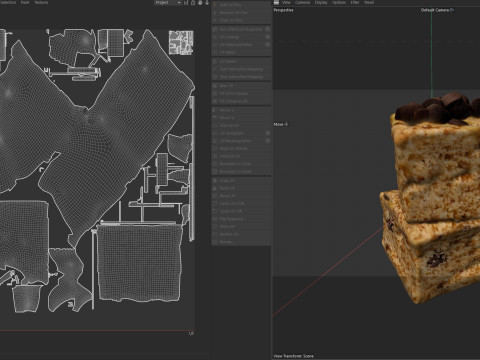This screenshot has width=480, height=360.
Task: Select the chocolate chunks on the cake model
Action: click(438, 108)
